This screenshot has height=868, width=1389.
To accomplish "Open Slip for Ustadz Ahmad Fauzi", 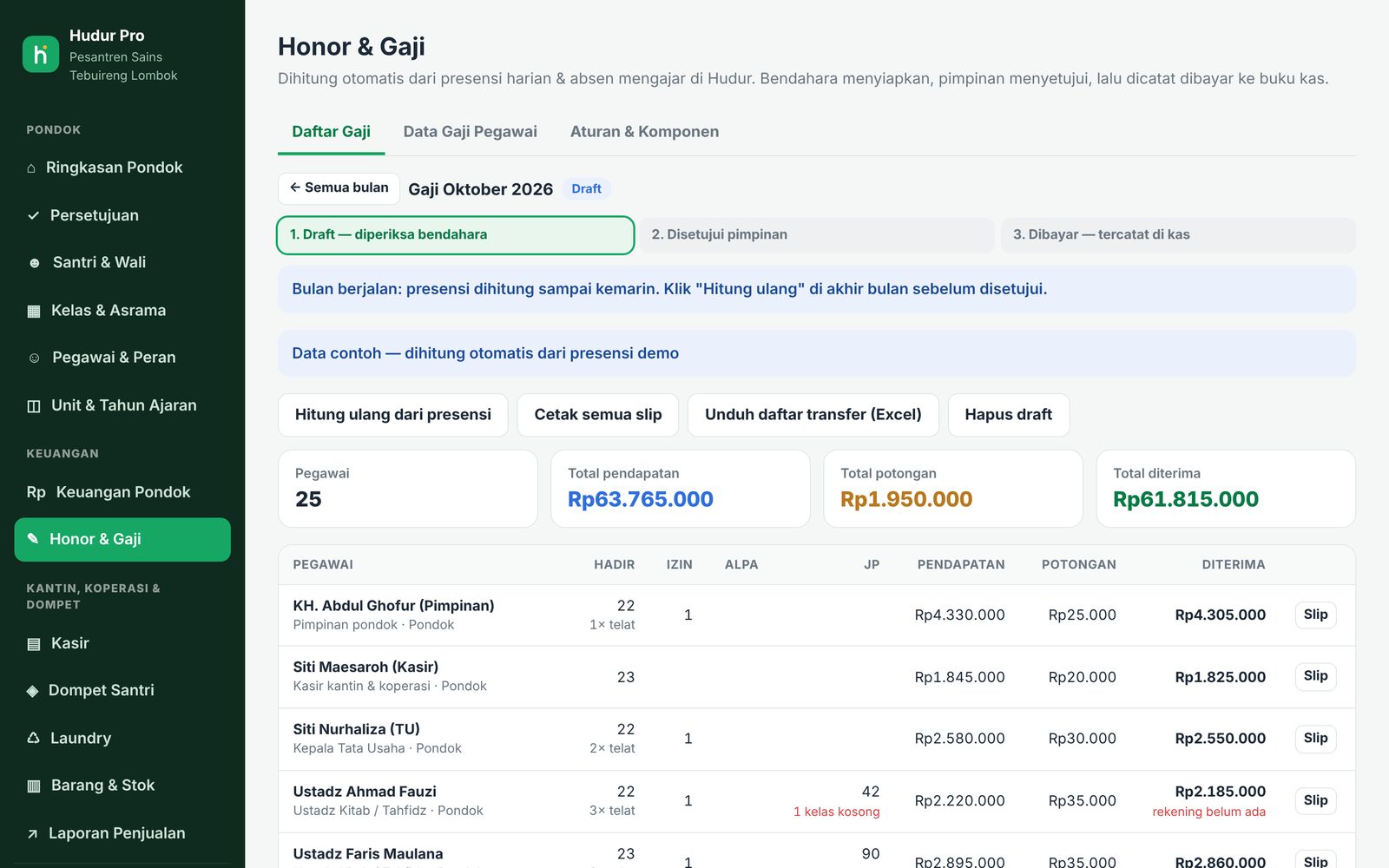I will tap(1315, 800).
